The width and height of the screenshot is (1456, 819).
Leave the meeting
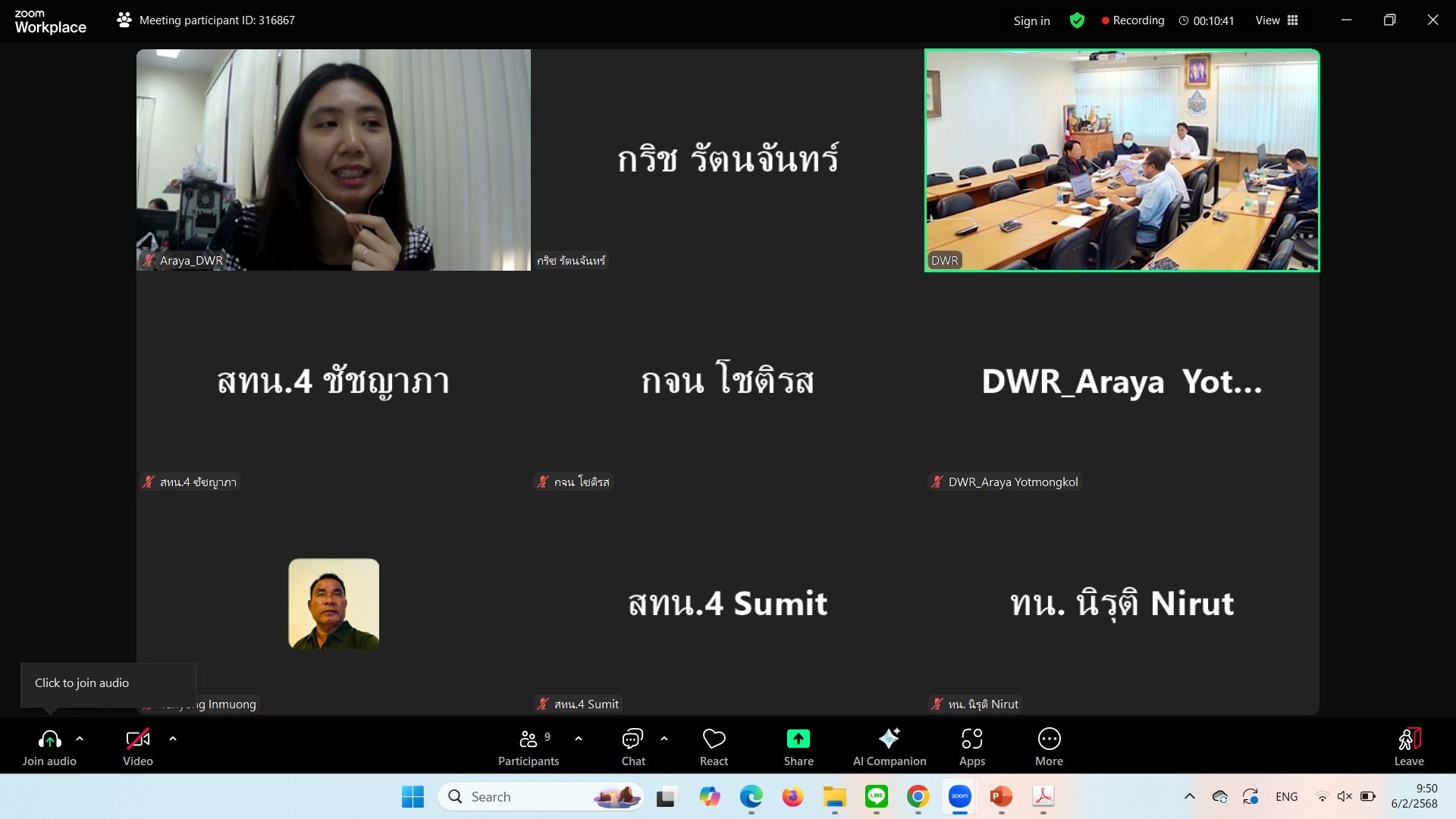coord(1408,747)
